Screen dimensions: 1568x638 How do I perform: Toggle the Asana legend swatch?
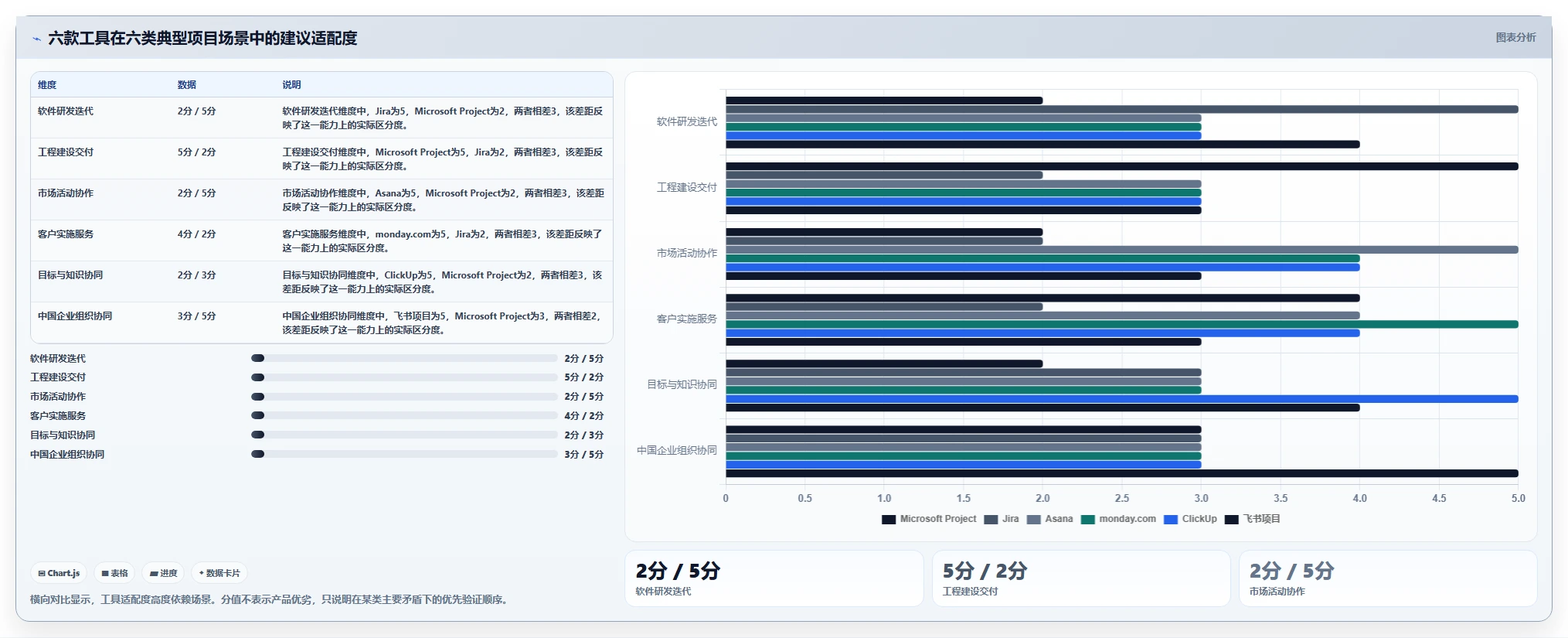[1034, 519]
